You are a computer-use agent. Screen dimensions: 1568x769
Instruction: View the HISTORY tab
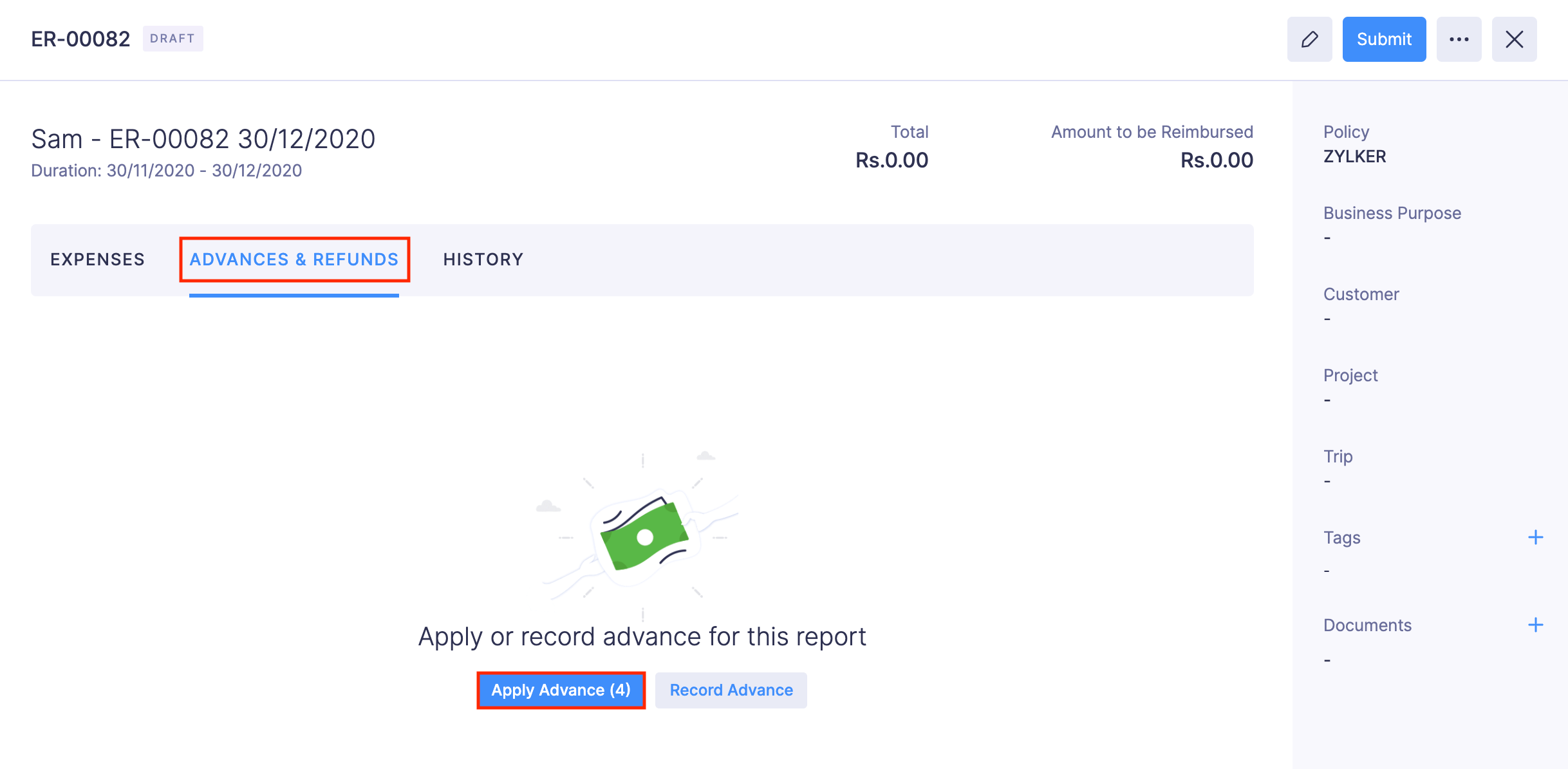click(x=483, y=260)
